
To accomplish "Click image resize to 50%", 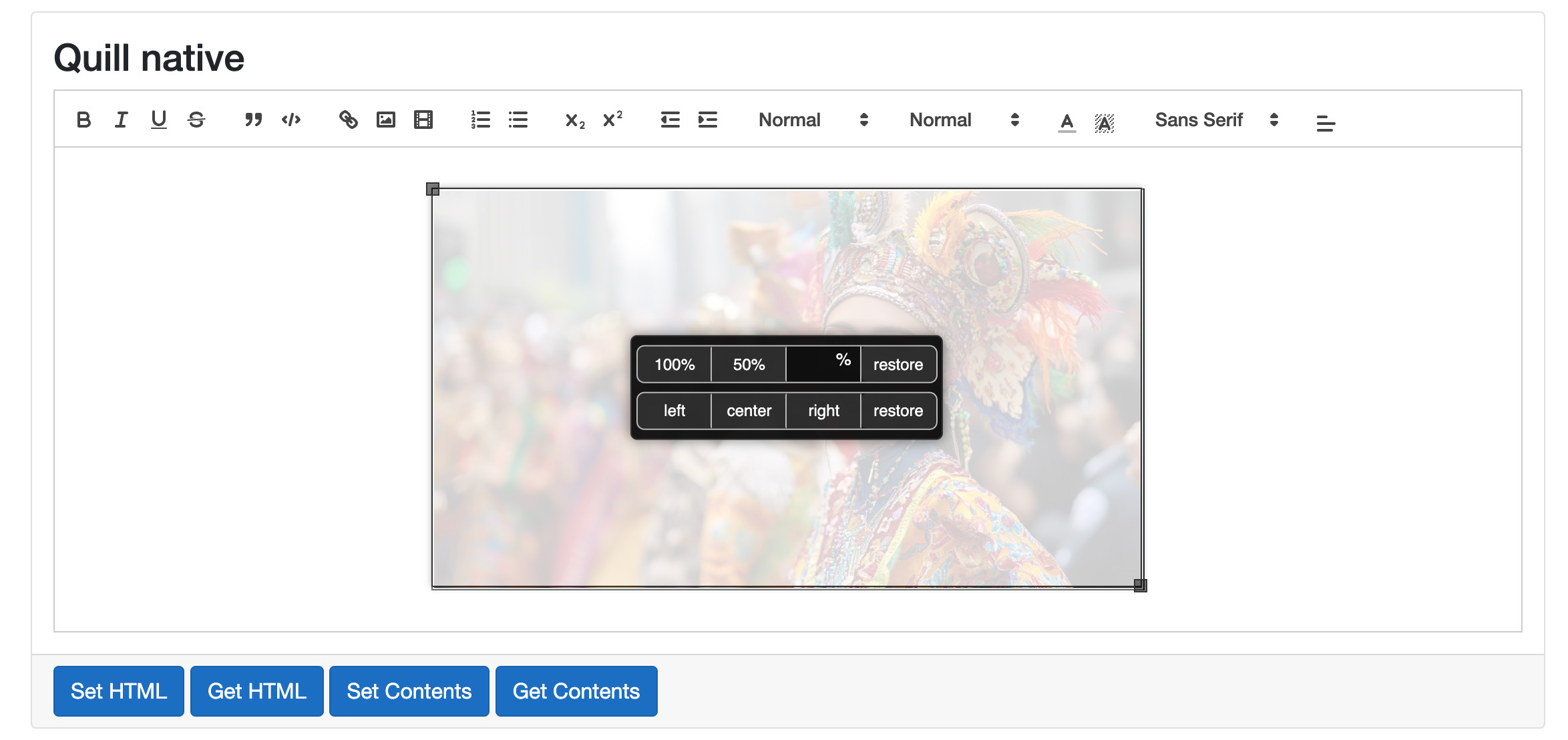I will pyautogui.click(x=748, y=363).
